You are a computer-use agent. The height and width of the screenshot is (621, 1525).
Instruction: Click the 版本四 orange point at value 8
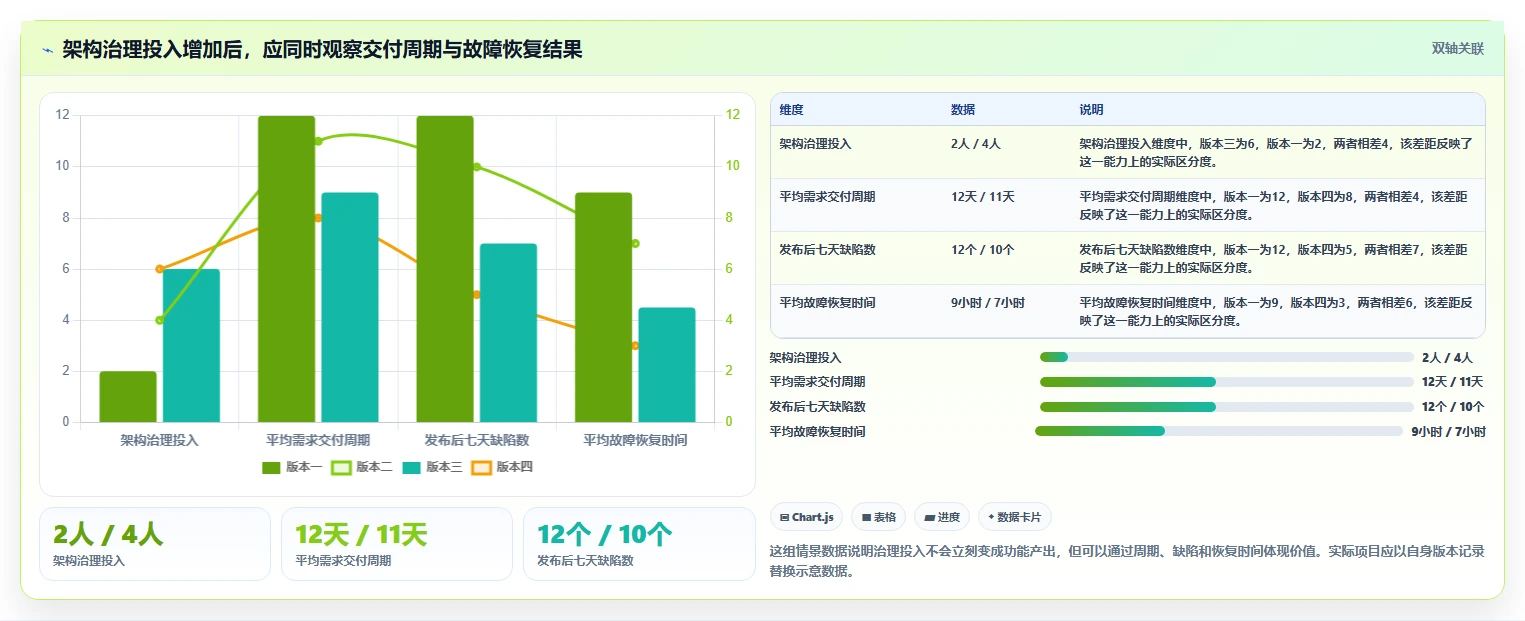tap(318, 218)
